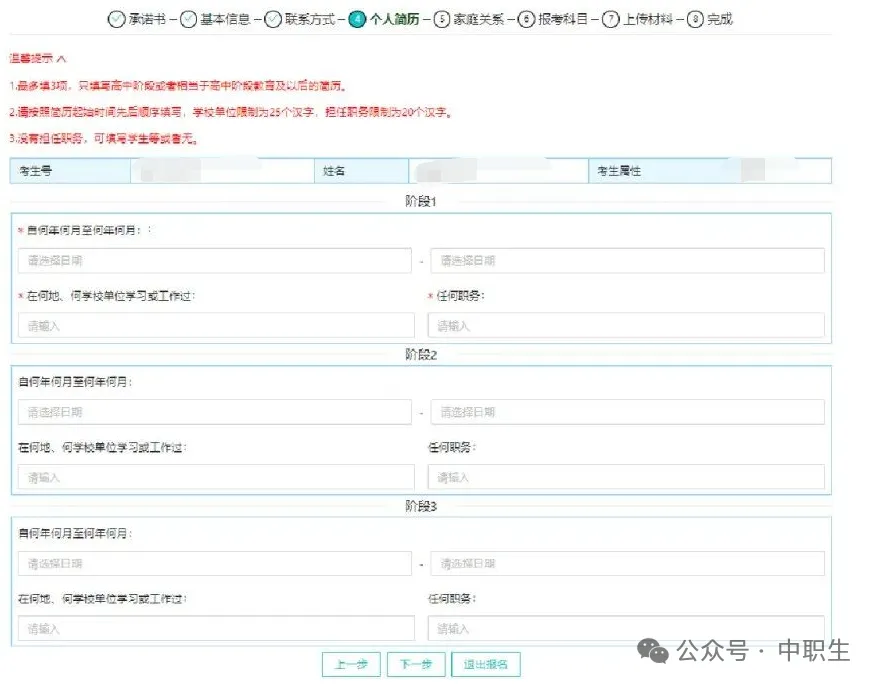Screen dimensions: 878x685
Task: Open 阶段1 start date picker
Action: tap(214, 260)
